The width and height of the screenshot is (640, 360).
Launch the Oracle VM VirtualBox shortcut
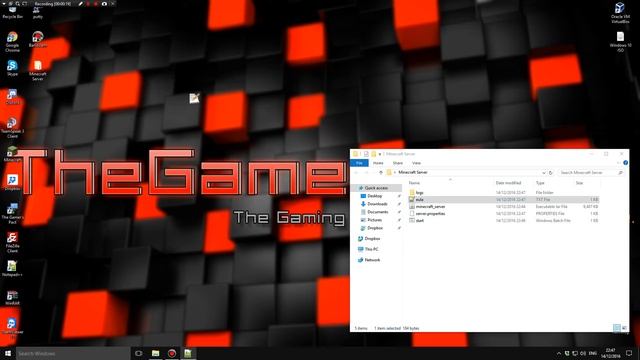point(620,13)
